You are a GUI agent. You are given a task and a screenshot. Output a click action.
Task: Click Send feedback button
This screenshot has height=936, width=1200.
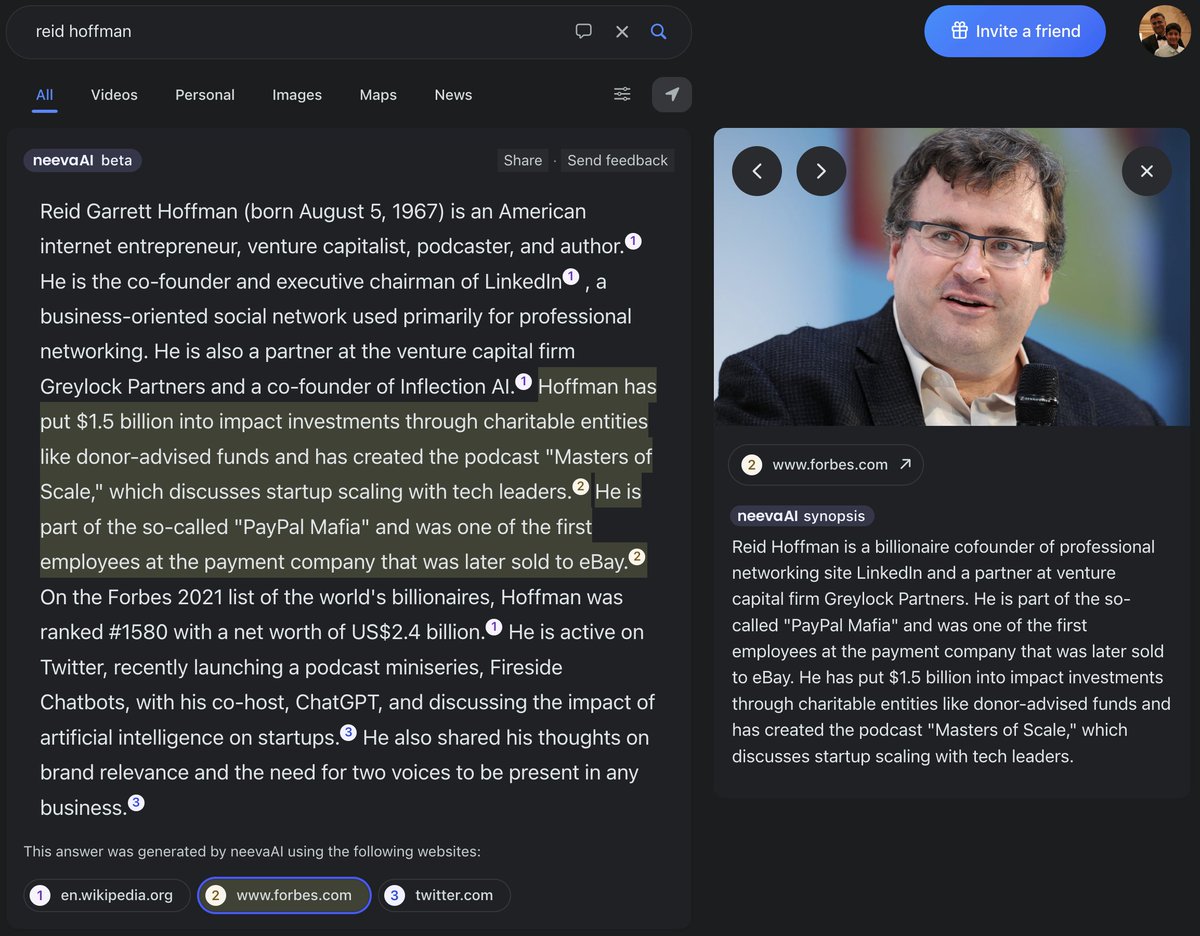[x=617, y=160]
